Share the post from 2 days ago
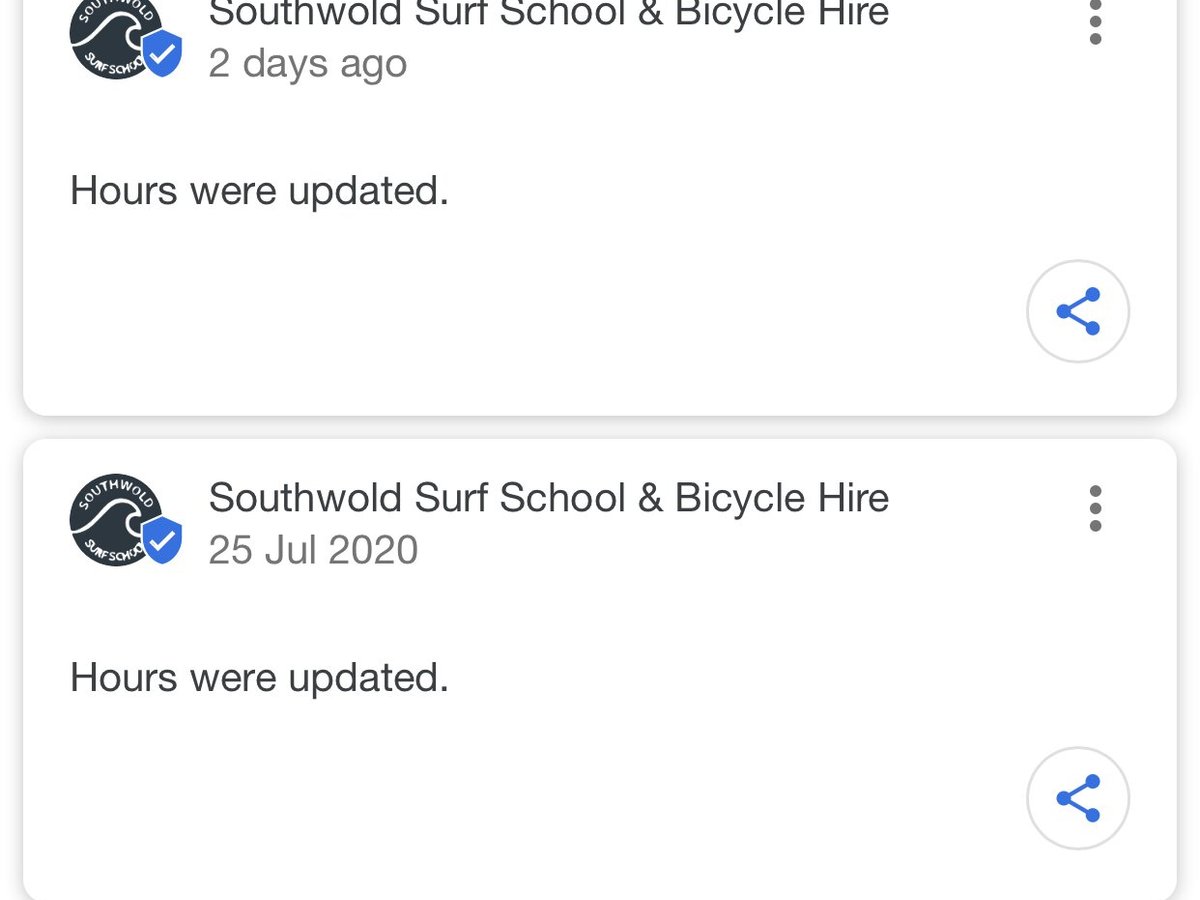 tap(1078, 312)
